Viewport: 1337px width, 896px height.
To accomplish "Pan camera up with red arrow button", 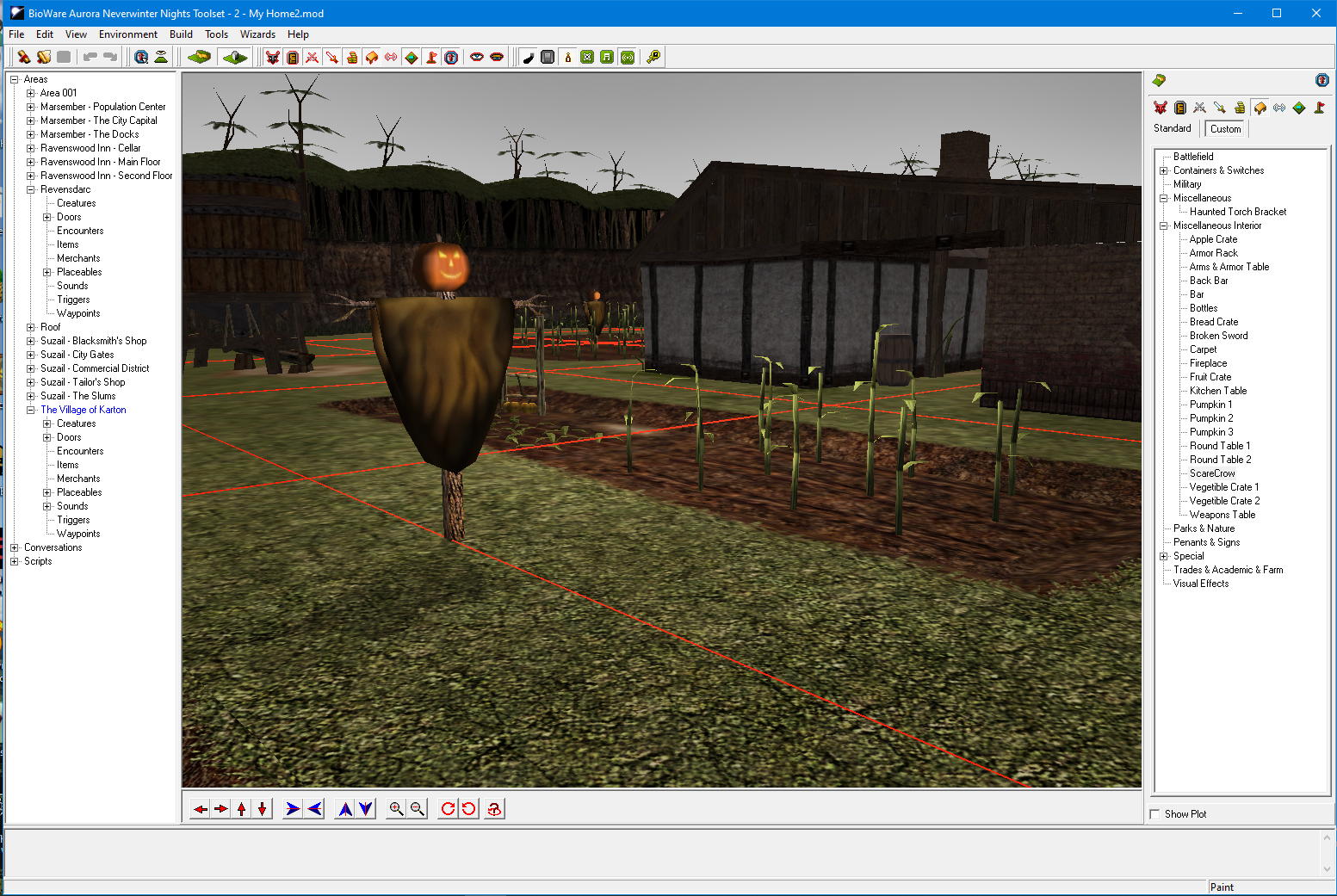I will 242,809.
